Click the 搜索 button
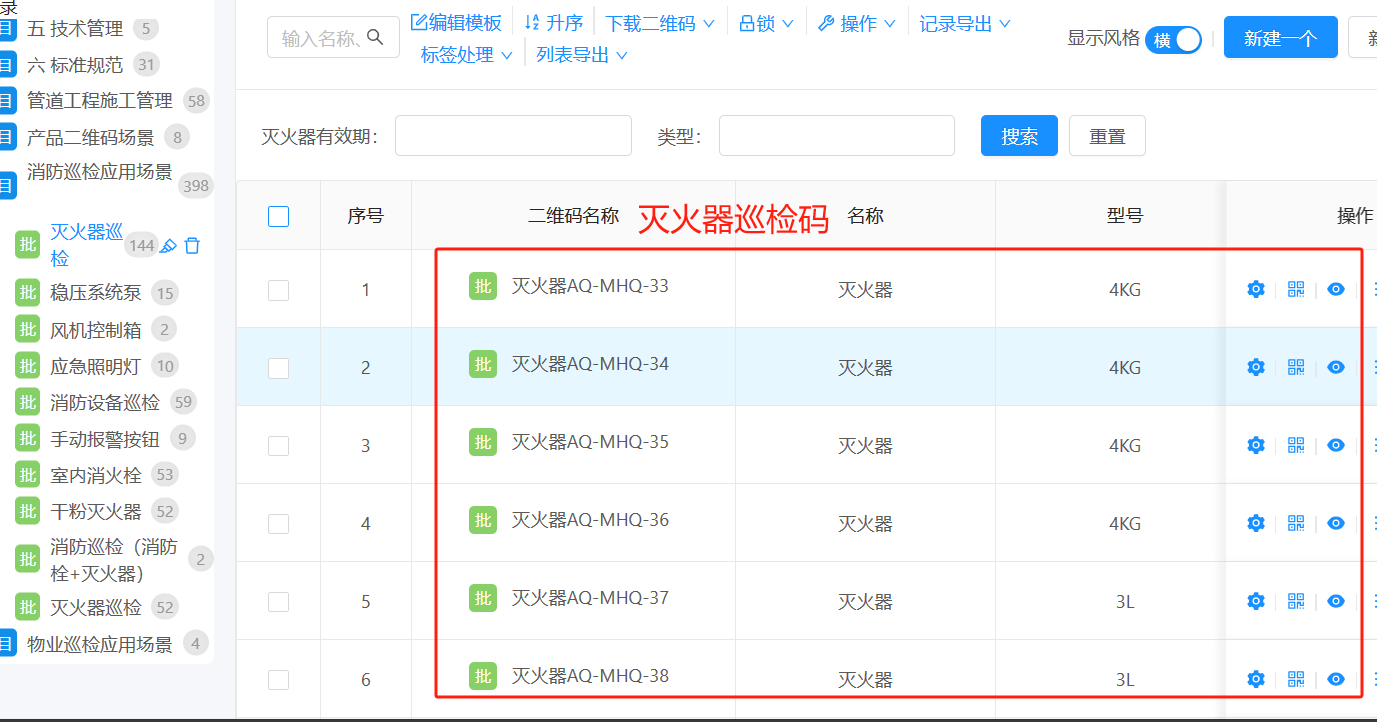This screenshot has width=1377, height=722. tap(1018, 135)
